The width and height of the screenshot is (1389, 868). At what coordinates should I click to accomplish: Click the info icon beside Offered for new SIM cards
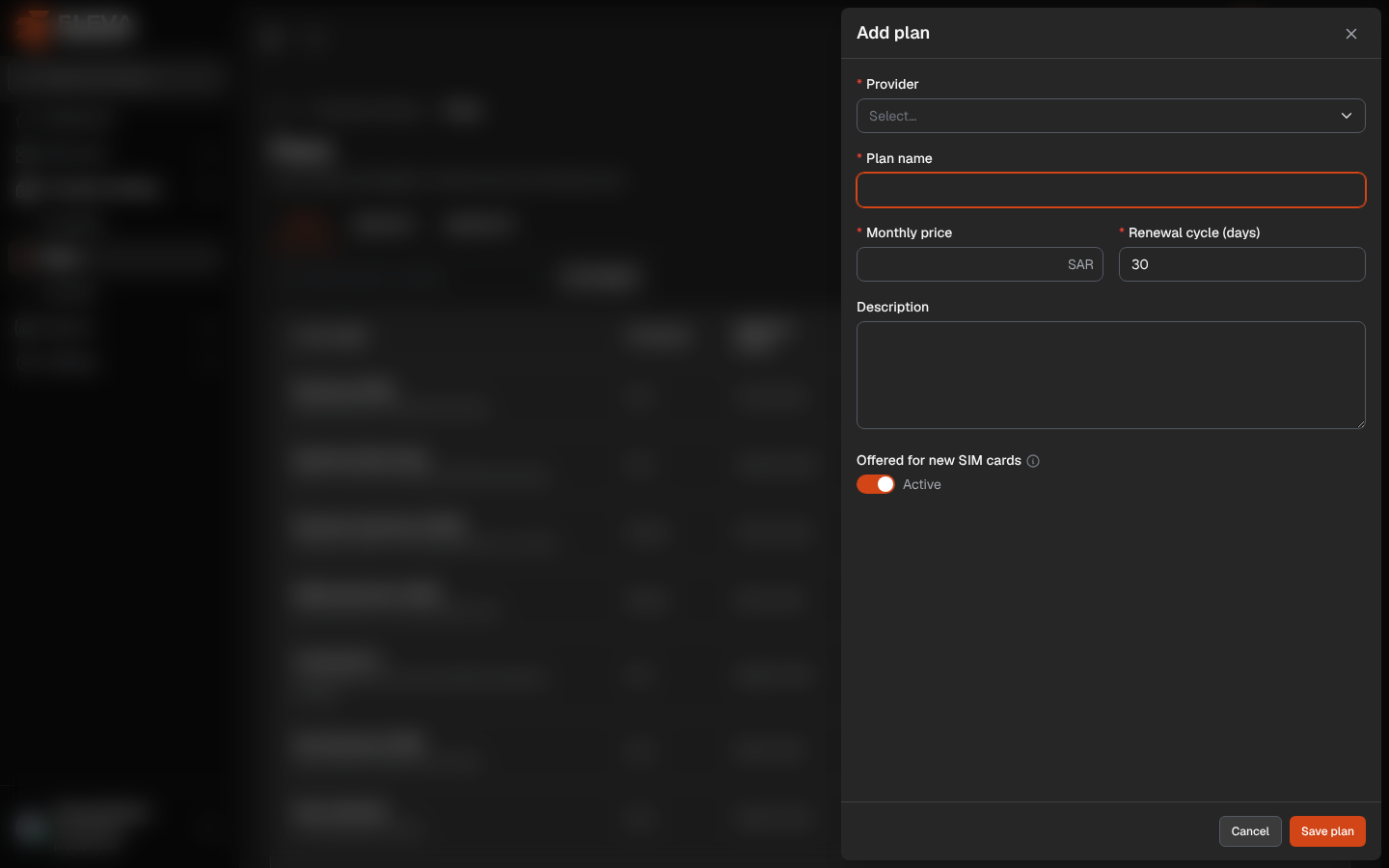(1033, 461)
